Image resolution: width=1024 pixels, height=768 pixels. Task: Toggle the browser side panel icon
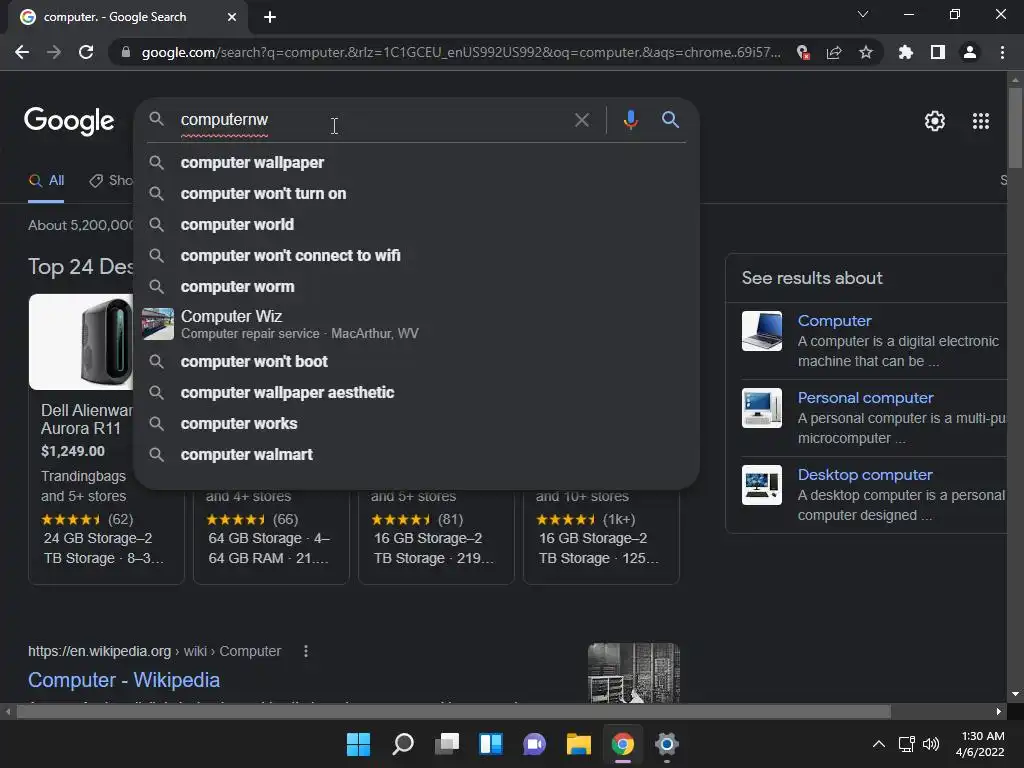click(938, 52)
